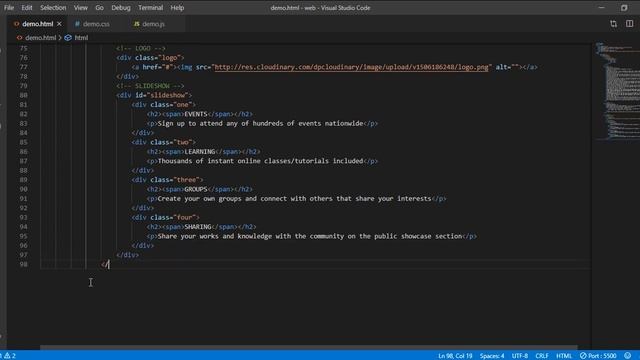Select the demo.html editor tab
The image size is (640, 360).
pos(38,24)
